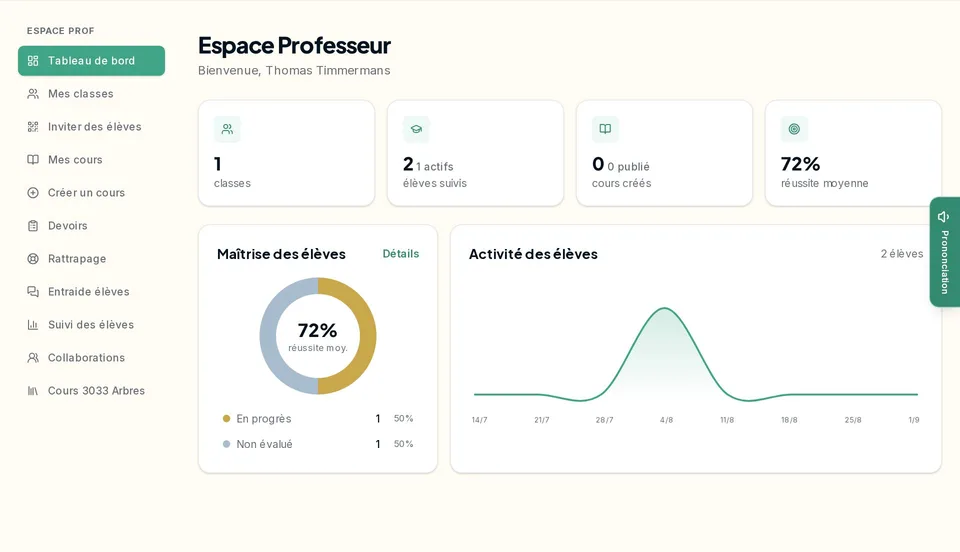Click the Inviter des élèves QR icon
Image resolution: width=960 pixels, height=552 pixels.
pos(33,127)
